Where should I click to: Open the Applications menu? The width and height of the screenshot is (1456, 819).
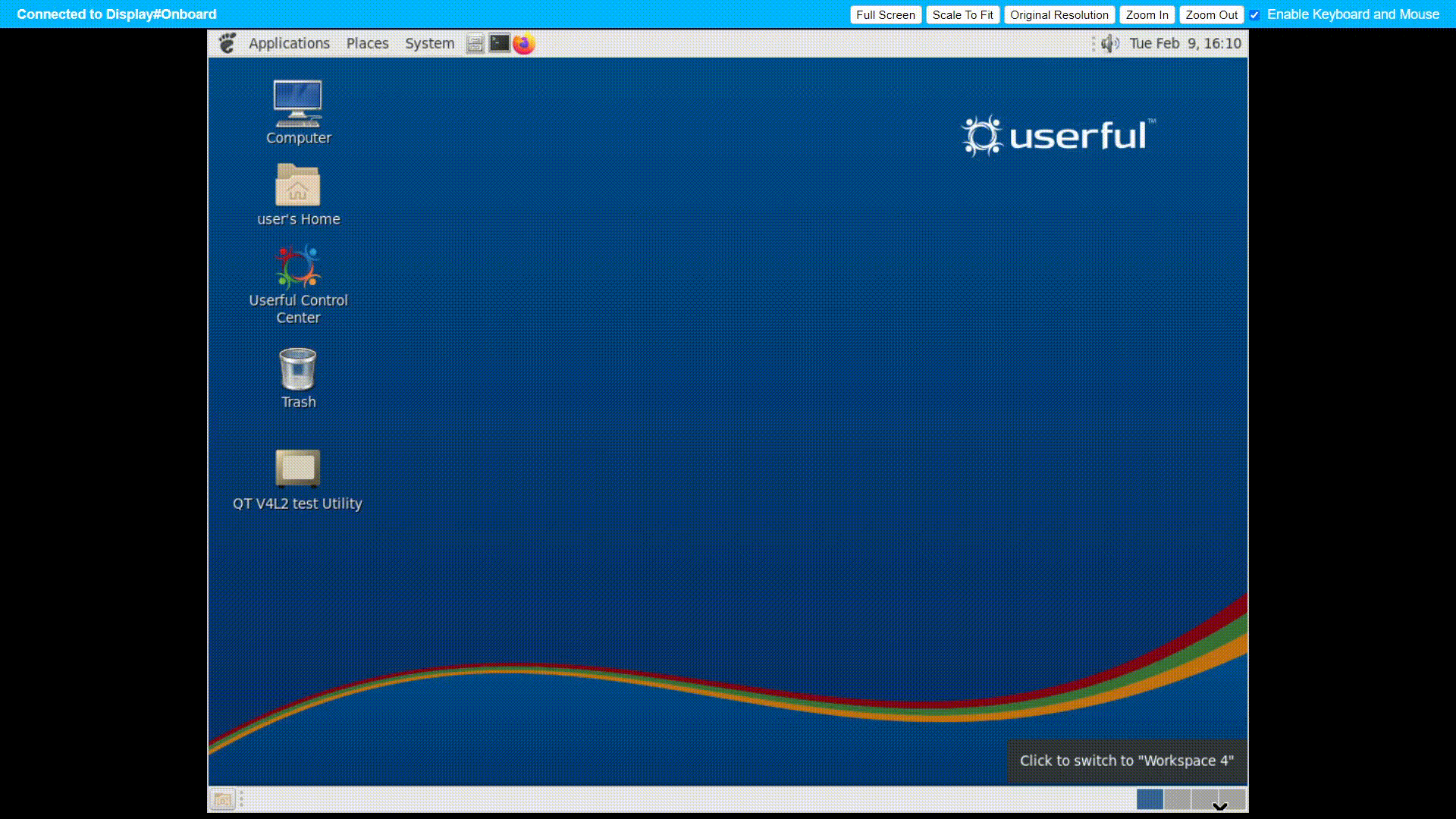click(289, 44)
